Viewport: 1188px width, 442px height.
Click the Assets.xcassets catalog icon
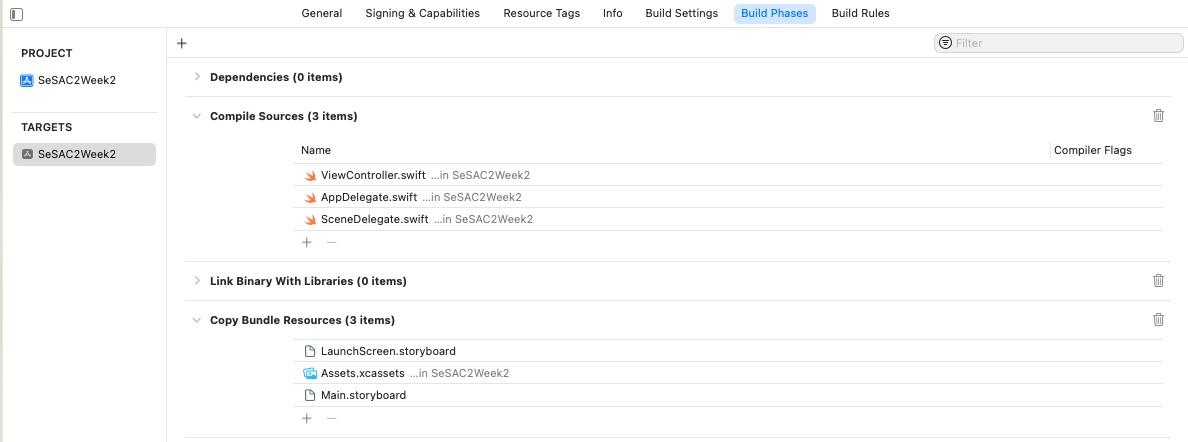coord(309,373)
